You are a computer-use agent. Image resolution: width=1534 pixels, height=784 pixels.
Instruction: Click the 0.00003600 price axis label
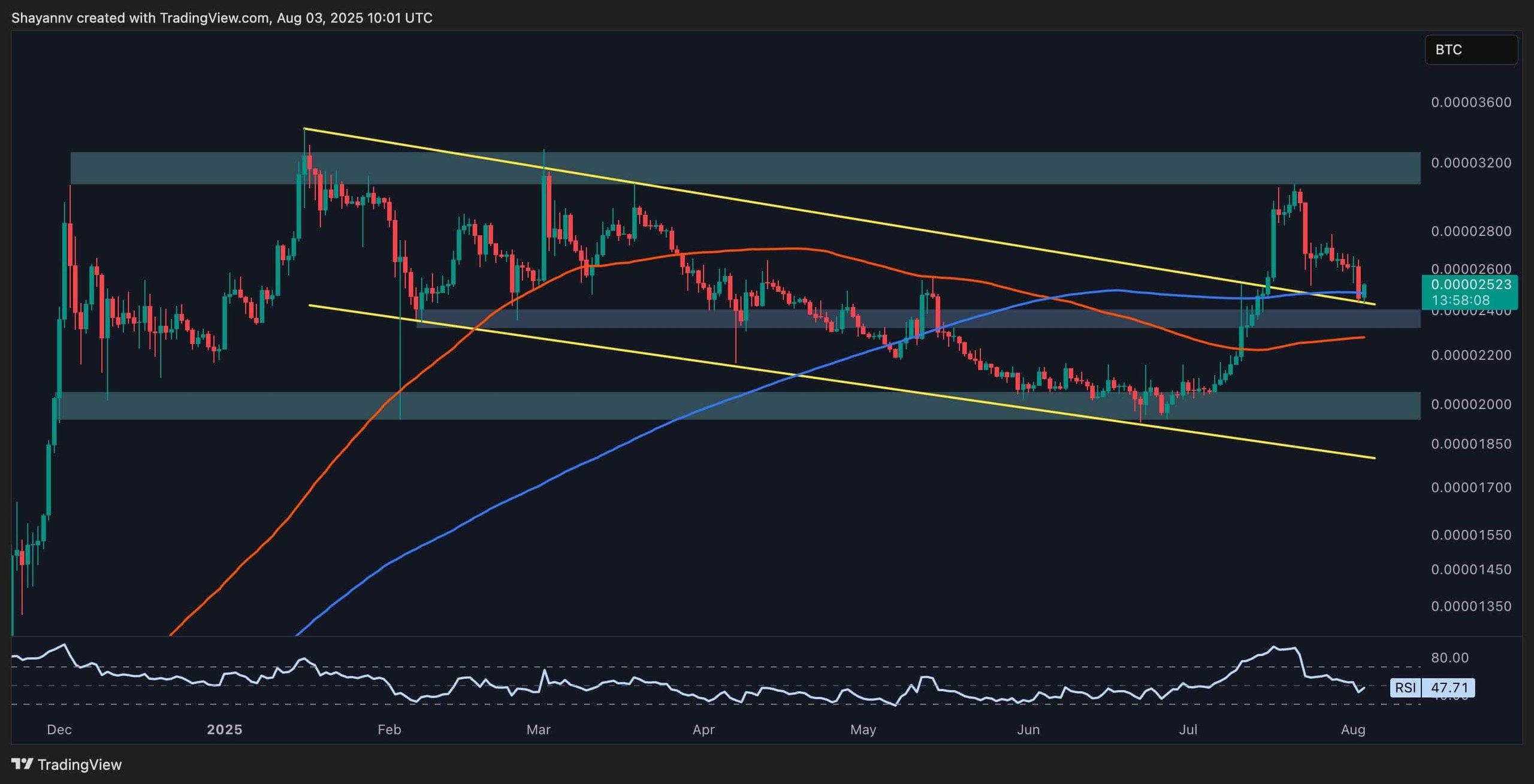point(1471,102)
